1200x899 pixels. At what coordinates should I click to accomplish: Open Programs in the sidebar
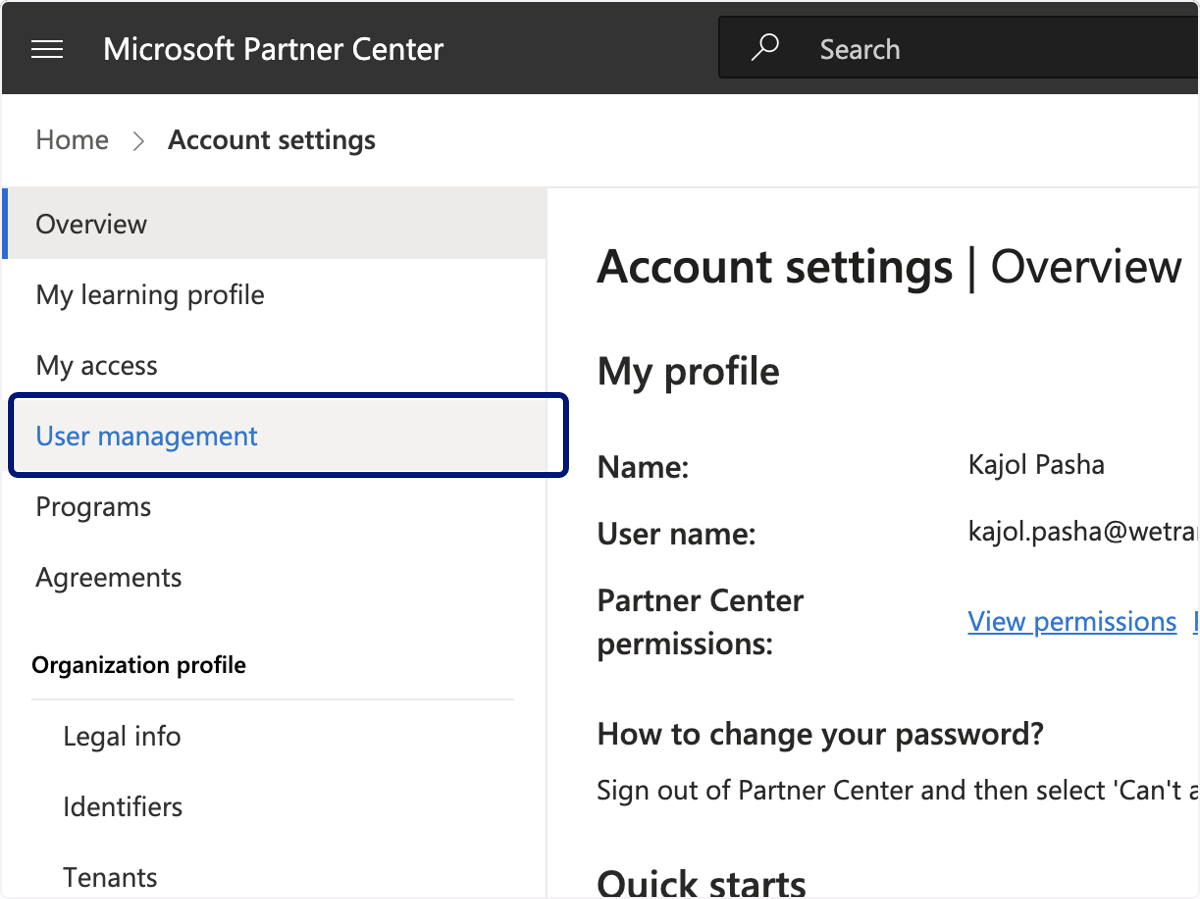point(275,507)
